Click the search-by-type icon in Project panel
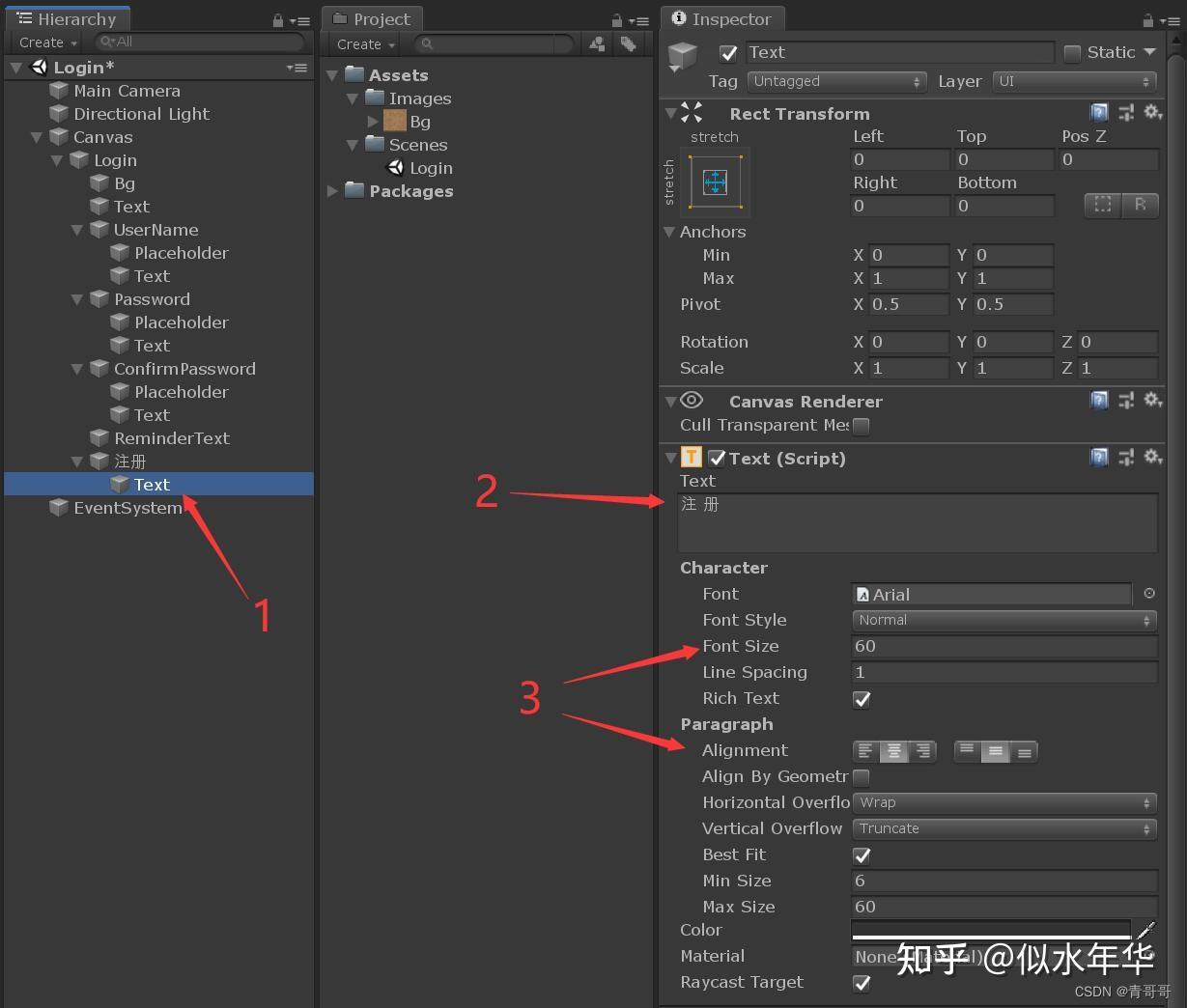The width and height of the screenshot is (1187, 1008). (597, 43)
